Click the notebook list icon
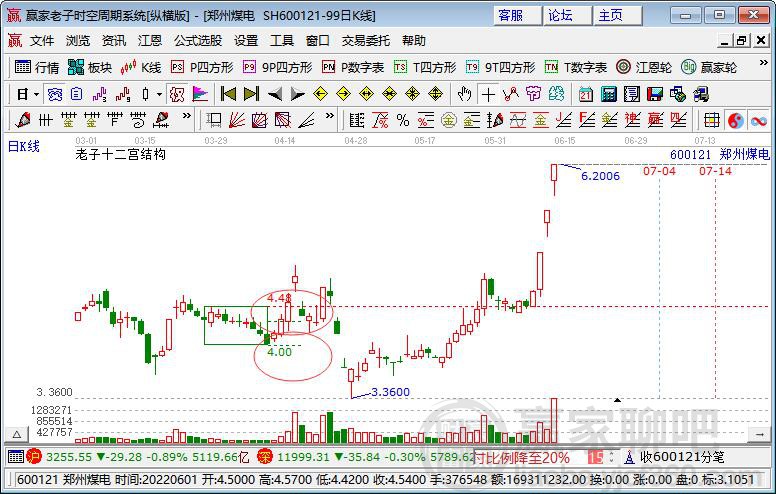Viewport: 776px width, 494px height. click(632, 94)
